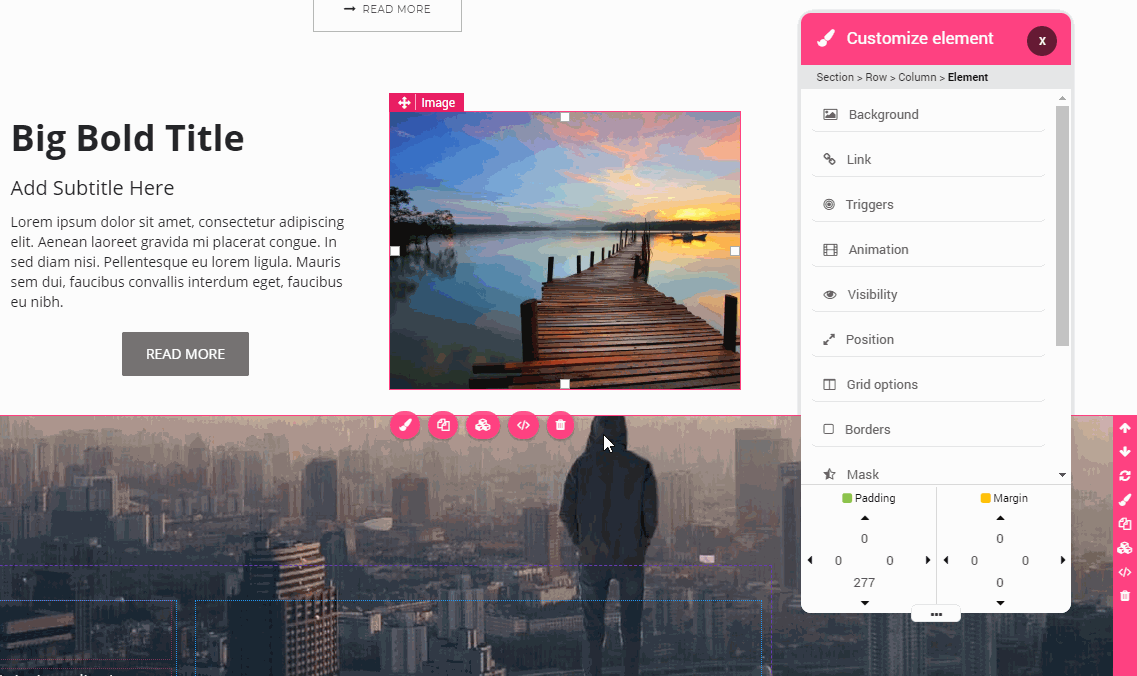Select Column in the breadcrumb navigation

917,77
